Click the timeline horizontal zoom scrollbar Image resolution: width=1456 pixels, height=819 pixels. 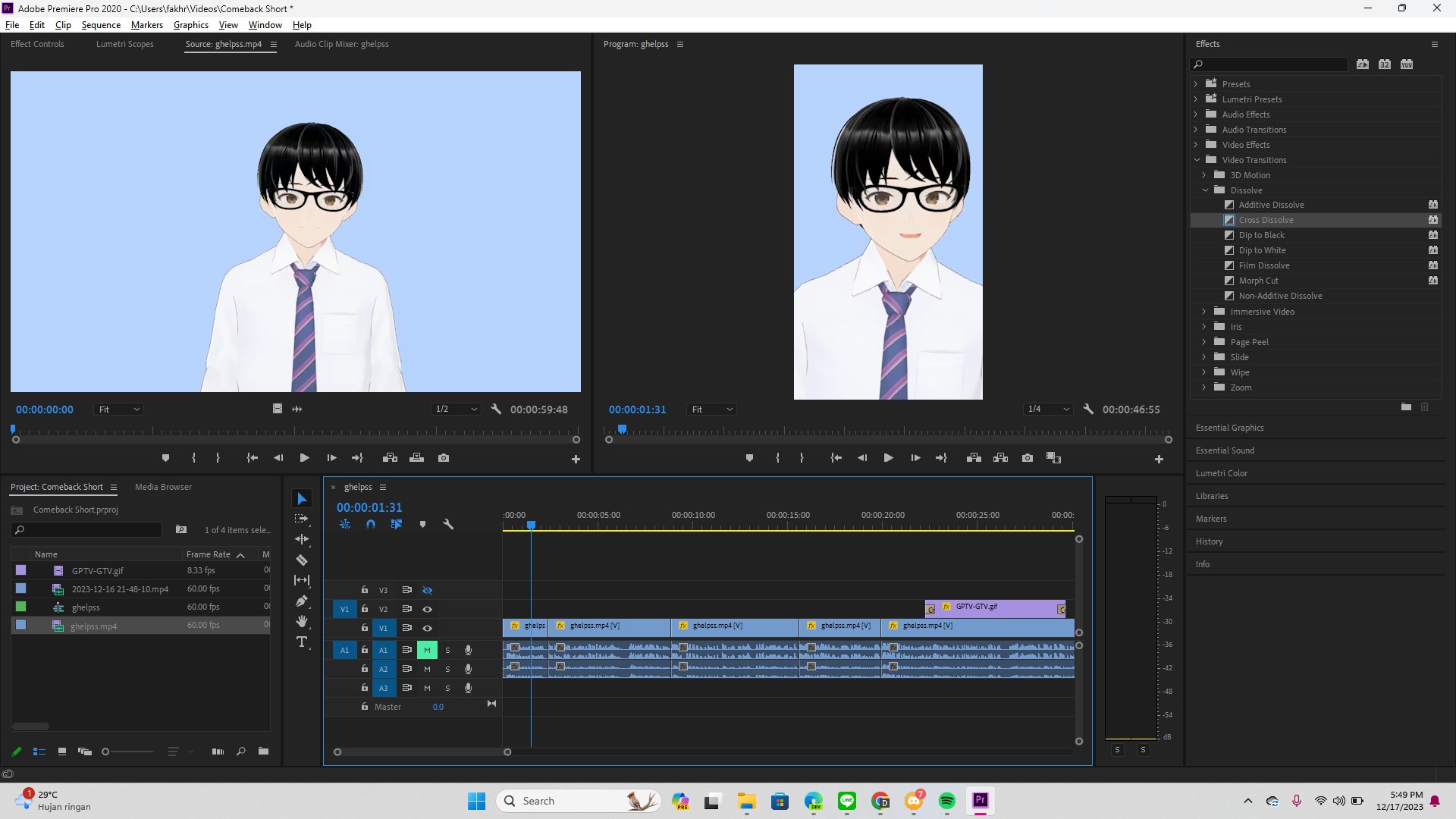point(422,752)
